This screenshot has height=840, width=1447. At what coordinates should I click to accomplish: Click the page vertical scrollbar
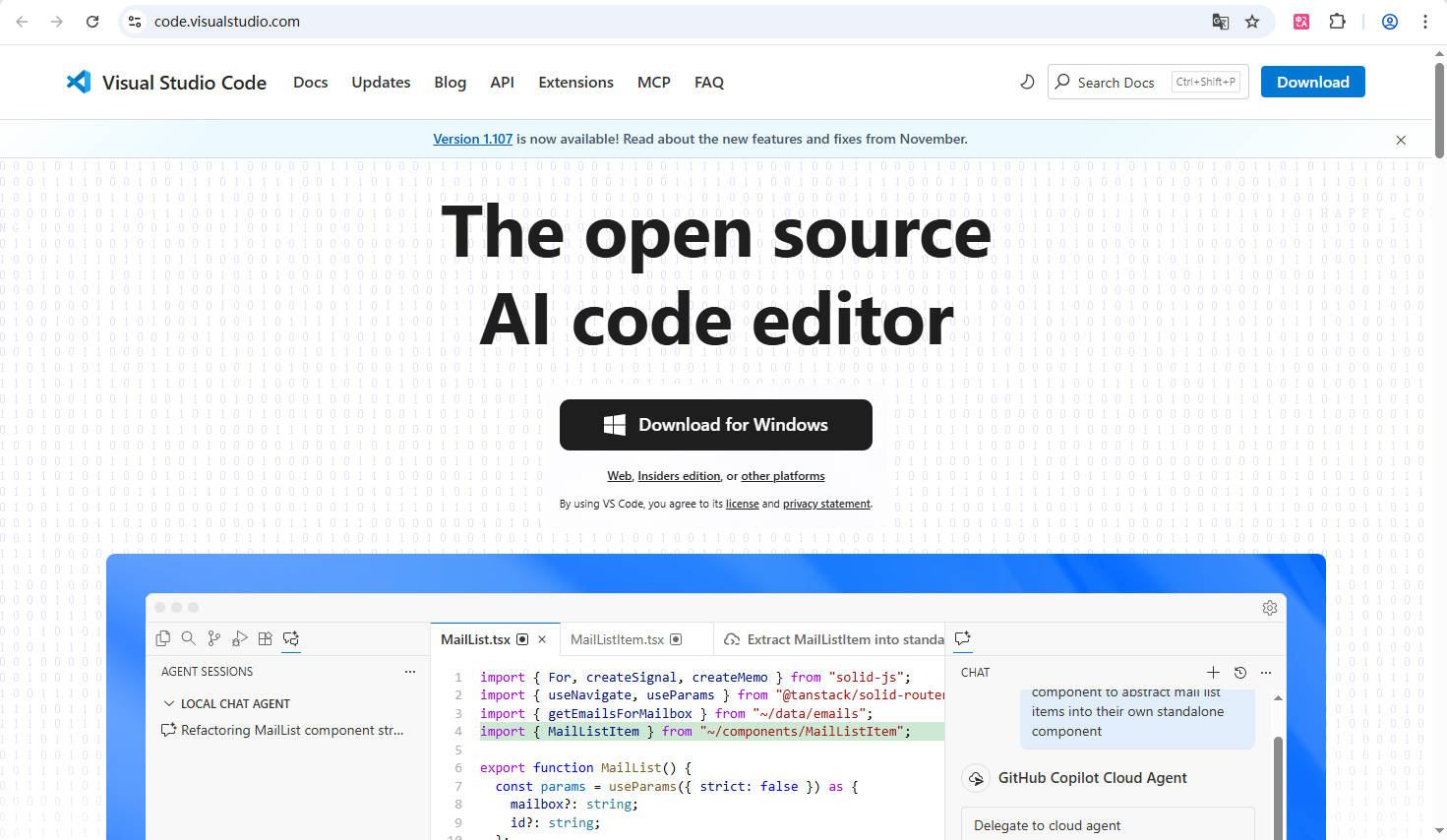tap(1439, 108)
